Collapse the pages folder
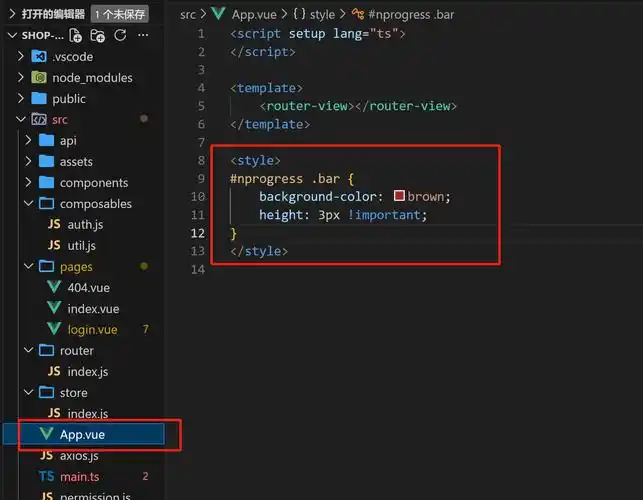The image size is (643, 500). click(x=28, y=266)
